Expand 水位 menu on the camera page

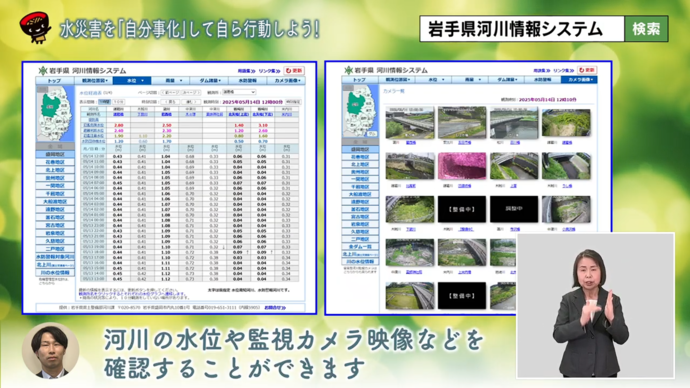click(x=433, y=80)
